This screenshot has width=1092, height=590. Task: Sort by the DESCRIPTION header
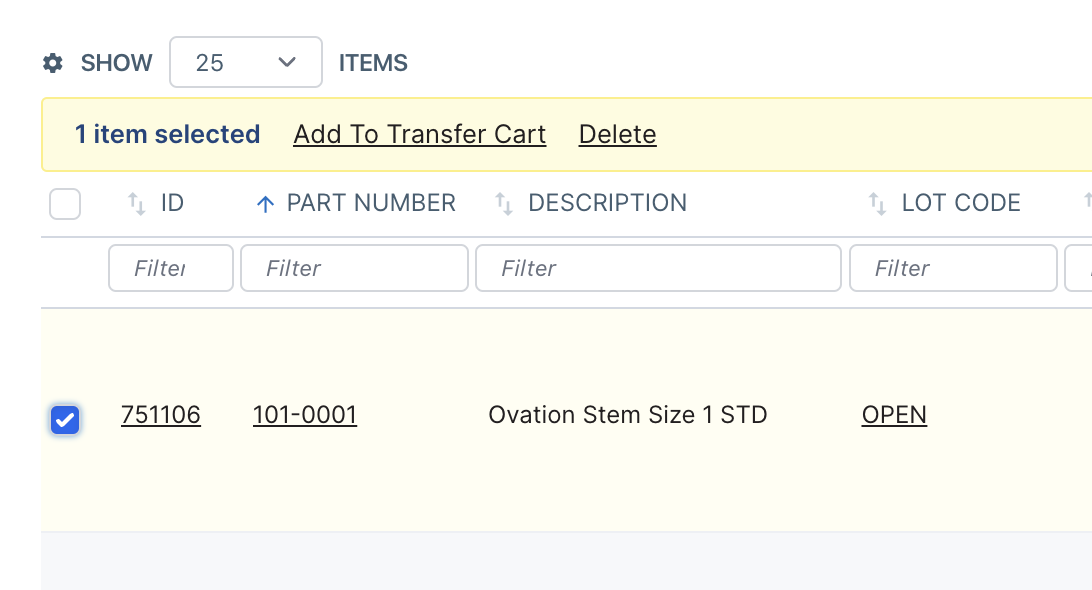607,203
